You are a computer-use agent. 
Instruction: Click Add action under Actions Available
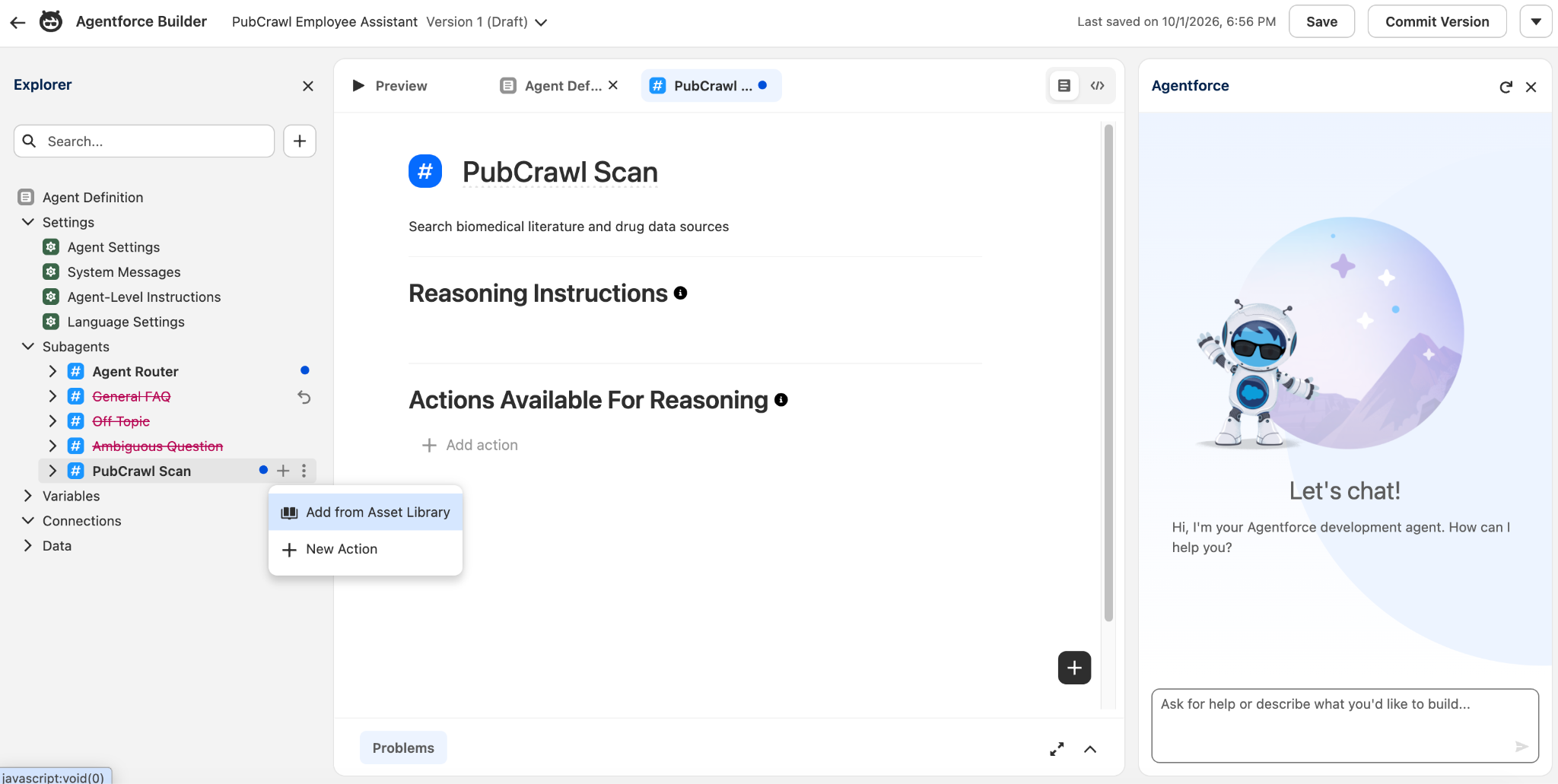[x=470, y=445]
